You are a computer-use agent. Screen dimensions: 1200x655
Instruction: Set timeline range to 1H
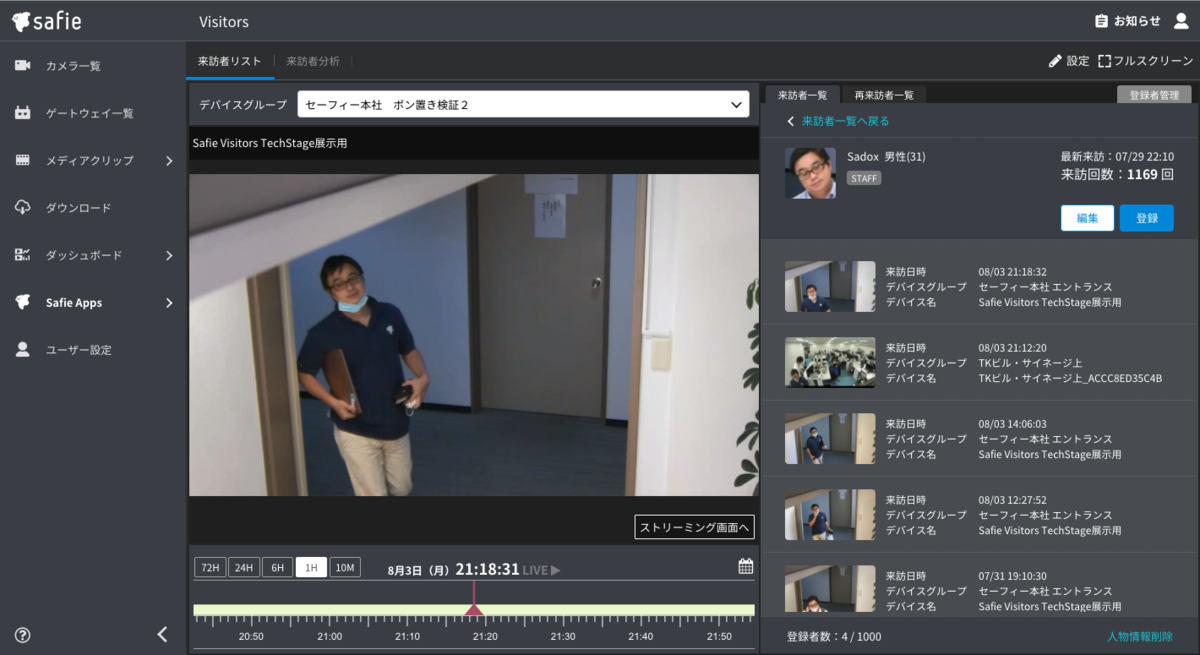pyautogui.click(x=311, y=567)
